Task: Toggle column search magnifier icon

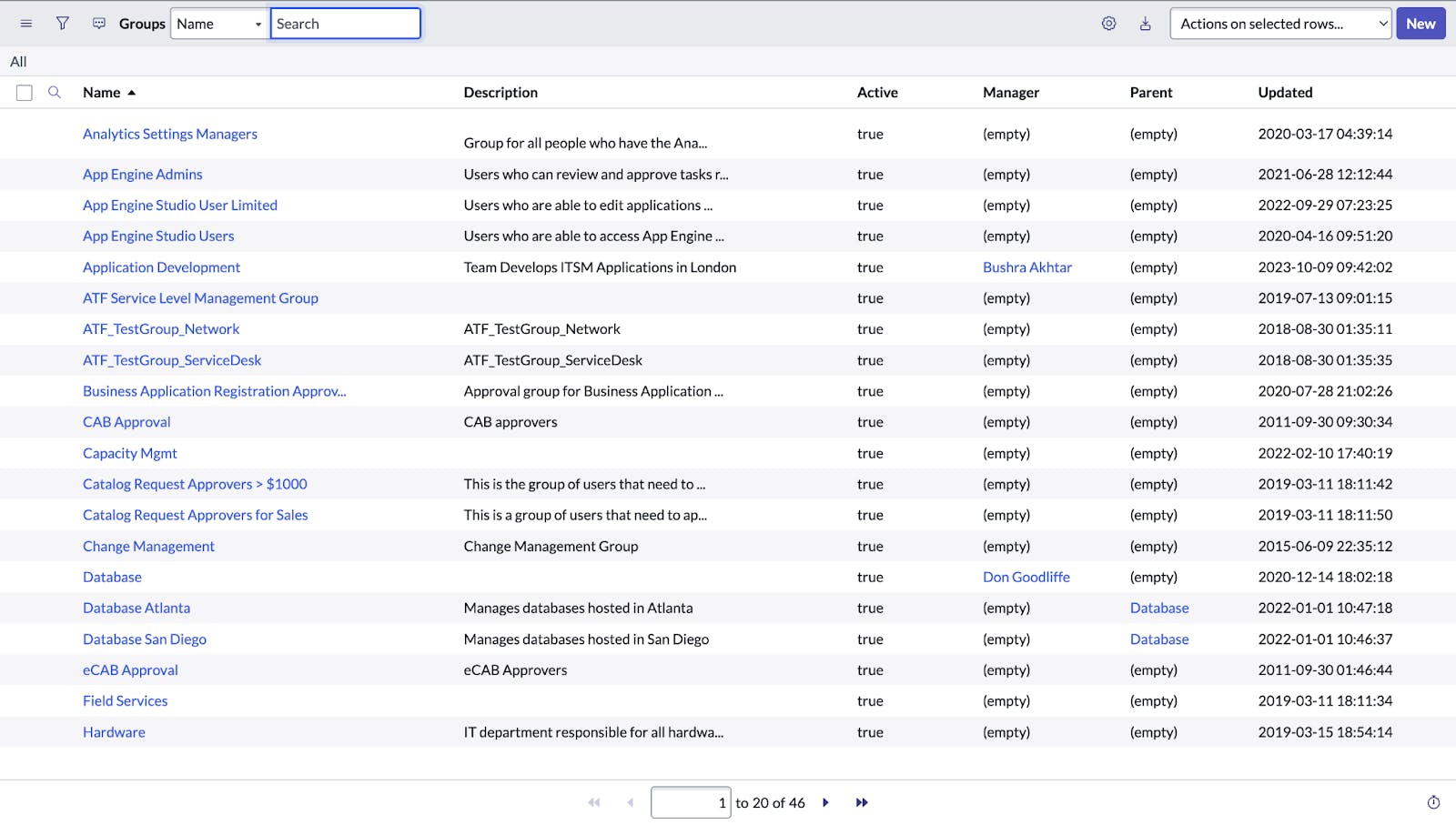Action: click(55, 93)
